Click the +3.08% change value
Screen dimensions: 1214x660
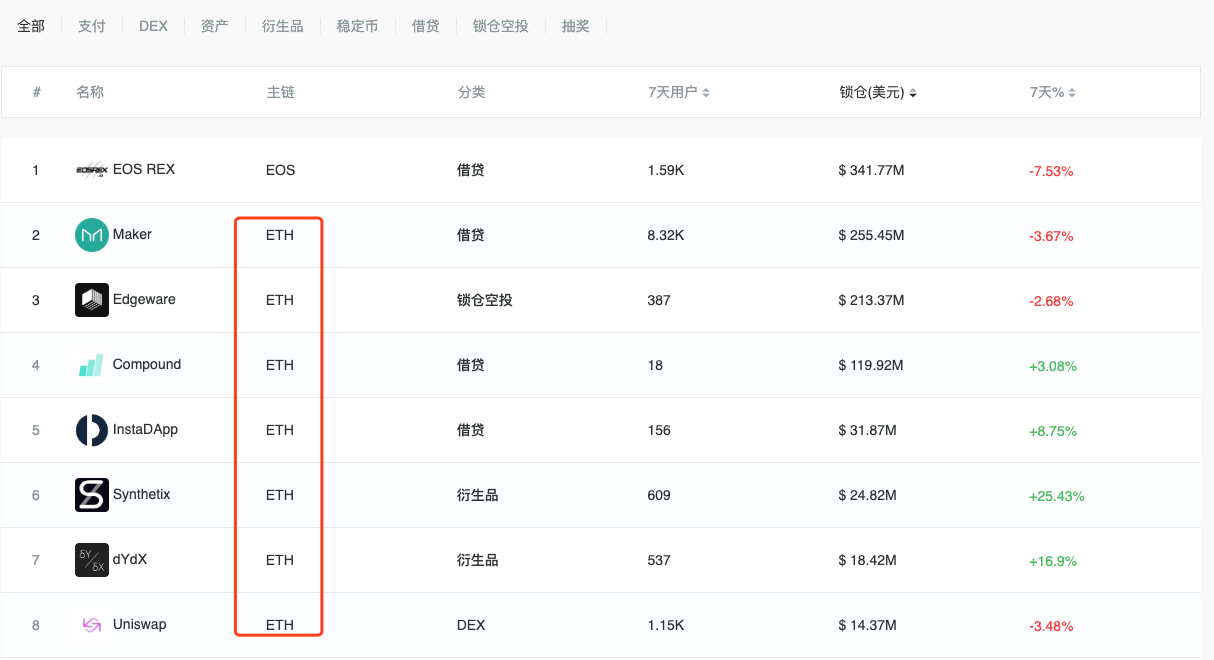coord(1053,366)
